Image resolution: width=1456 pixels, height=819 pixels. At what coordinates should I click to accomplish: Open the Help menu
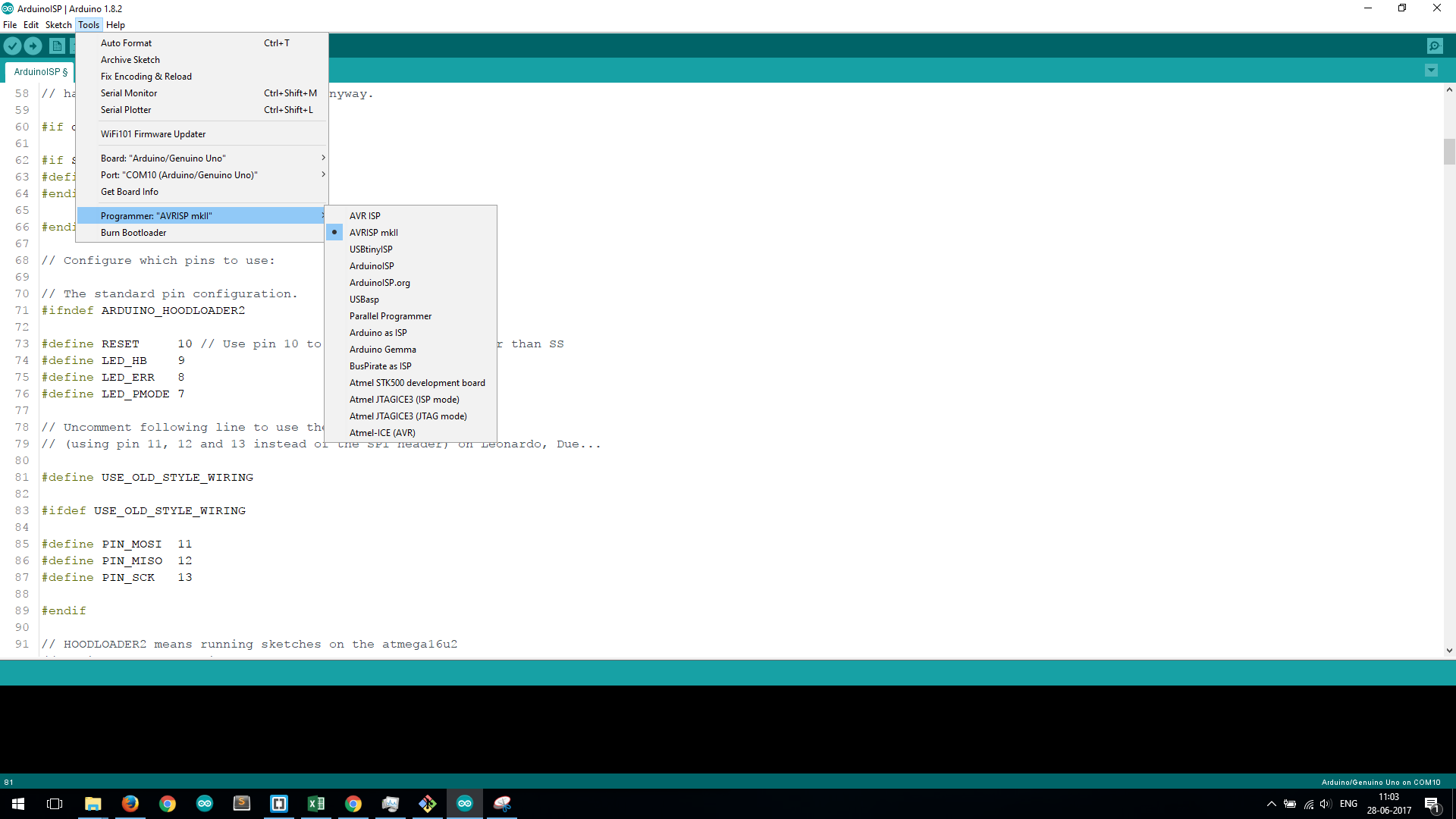(115, 25)
